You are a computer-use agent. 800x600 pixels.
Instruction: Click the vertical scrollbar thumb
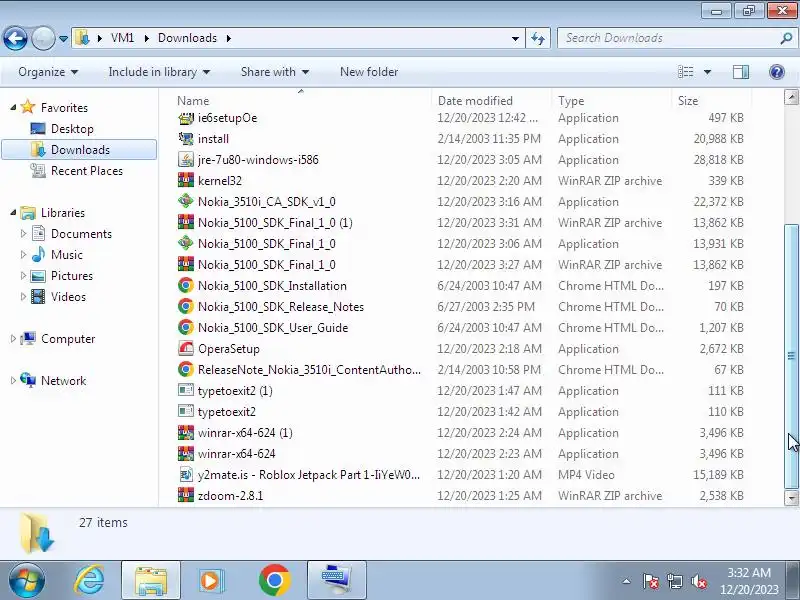(x=791, y=356)
